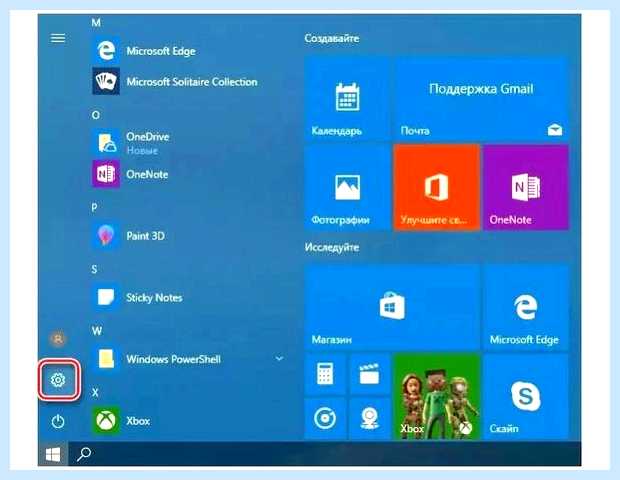Open the orange Office tile

pos(437,187)
